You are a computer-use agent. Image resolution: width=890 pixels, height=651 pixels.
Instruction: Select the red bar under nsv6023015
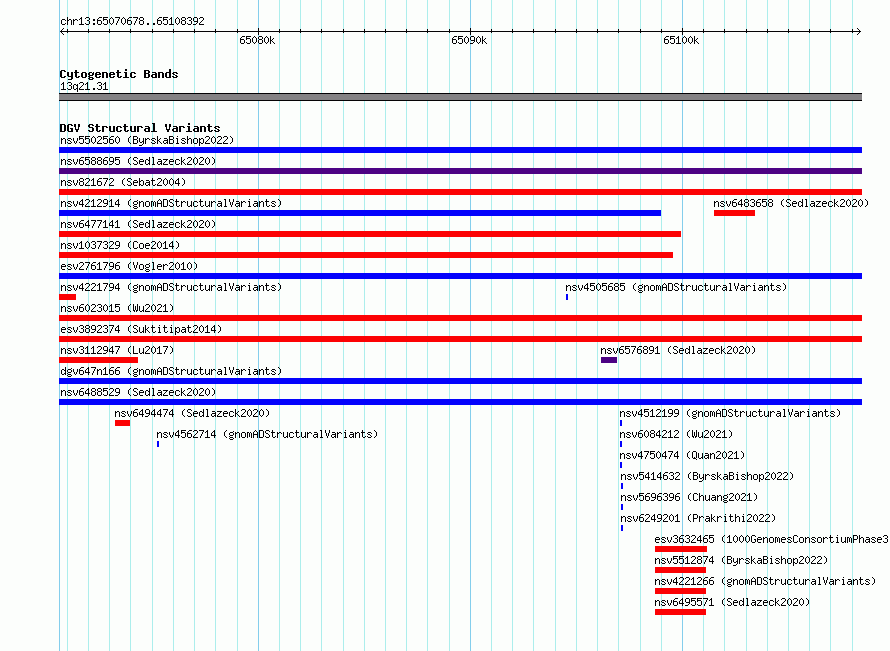pos(460,318)
